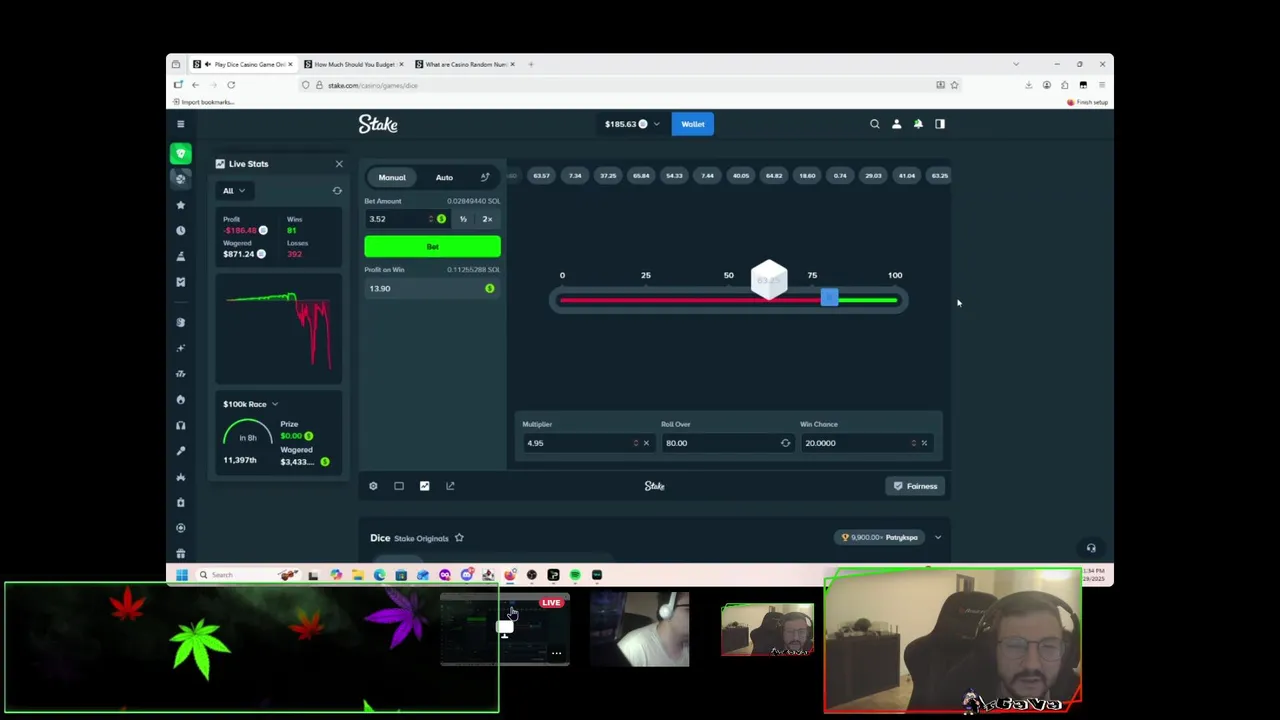The width and height of the screenshot is (1280, 720).
Task: Open Windows Start button
Action: pos(182,575)
